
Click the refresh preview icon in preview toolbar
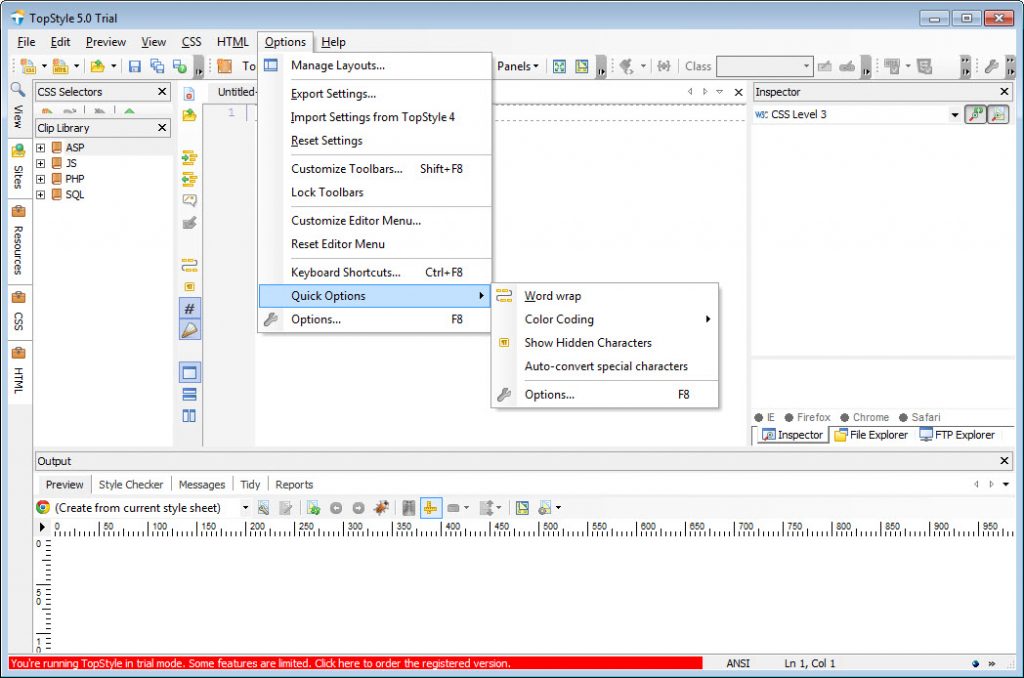pos(313,508)
